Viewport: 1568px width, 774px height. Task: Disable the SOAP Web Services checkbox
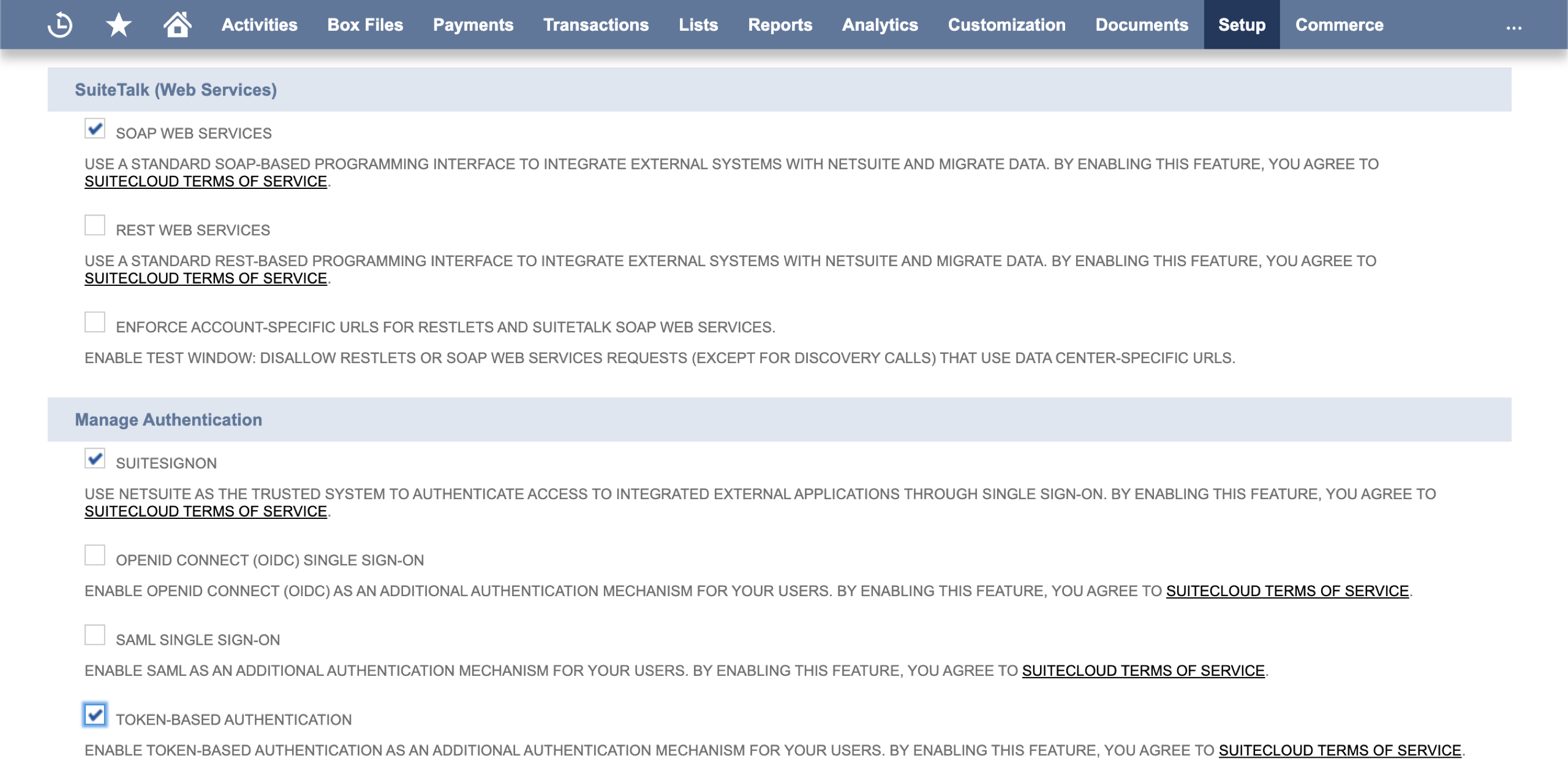[94, 129]
